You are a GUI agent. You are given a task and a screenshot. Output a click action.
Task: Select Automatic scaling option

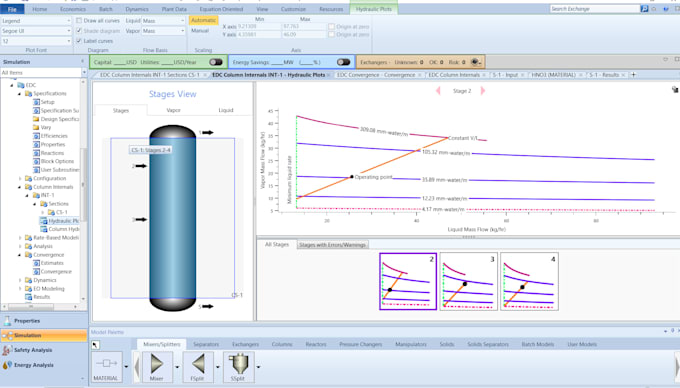[203, 20]
